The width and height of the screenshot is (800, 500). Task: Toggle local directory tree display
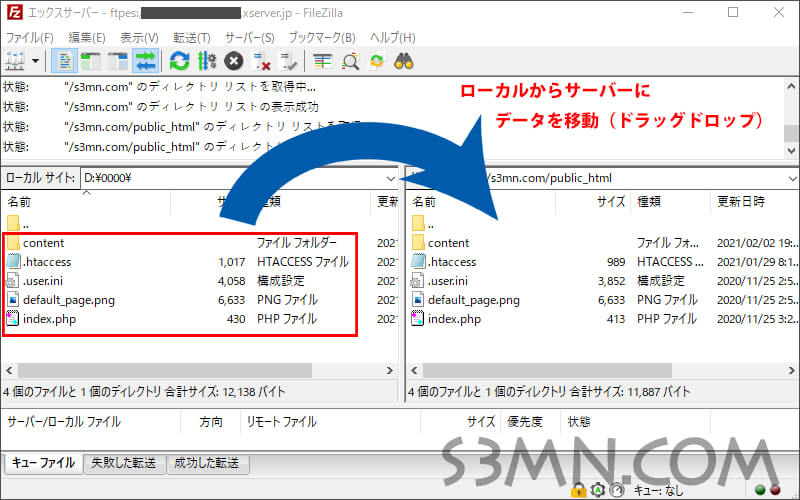click(91, 61)
